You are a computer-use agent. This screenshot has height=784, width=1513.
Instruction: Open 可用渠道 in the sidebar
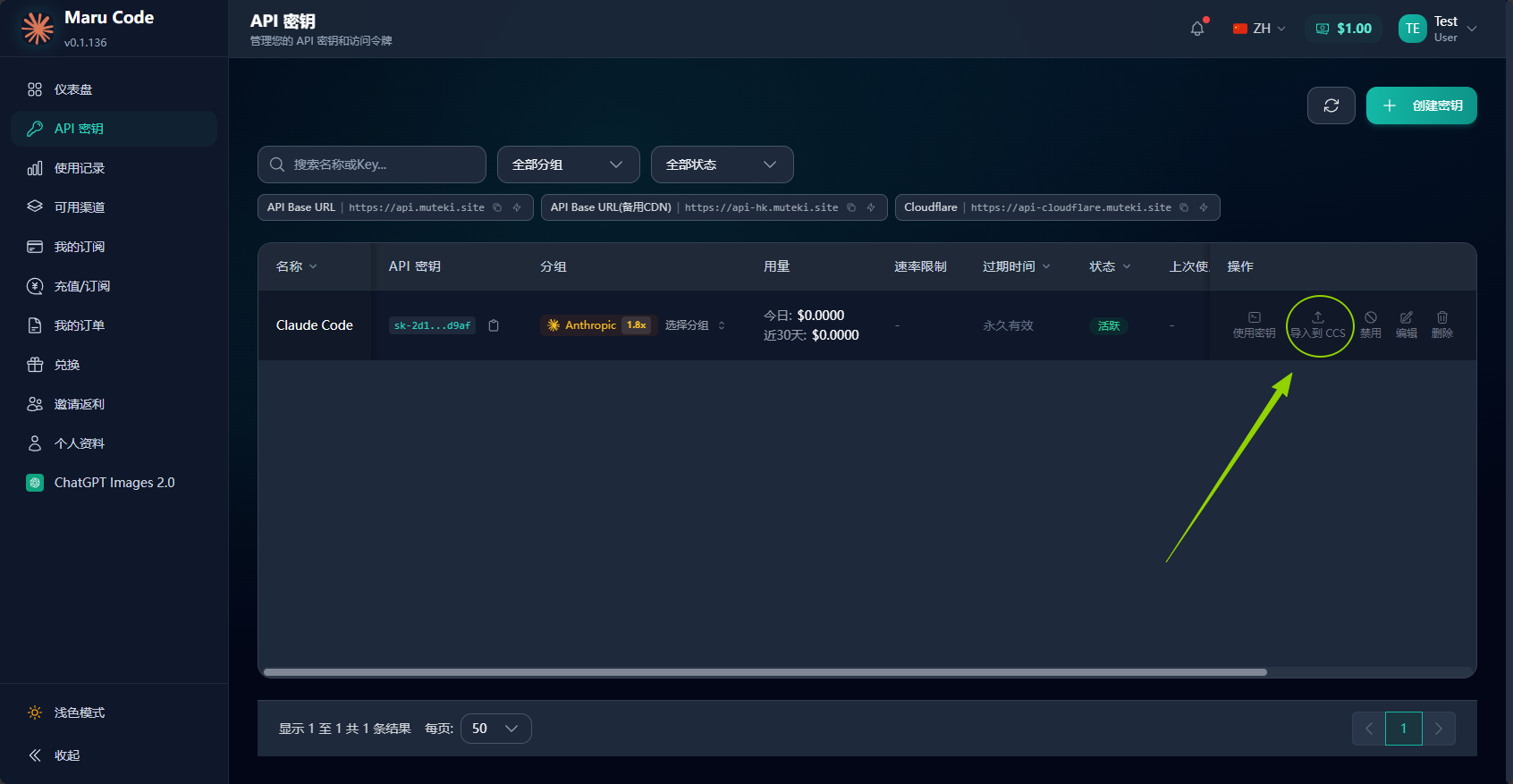pos(114,207)
